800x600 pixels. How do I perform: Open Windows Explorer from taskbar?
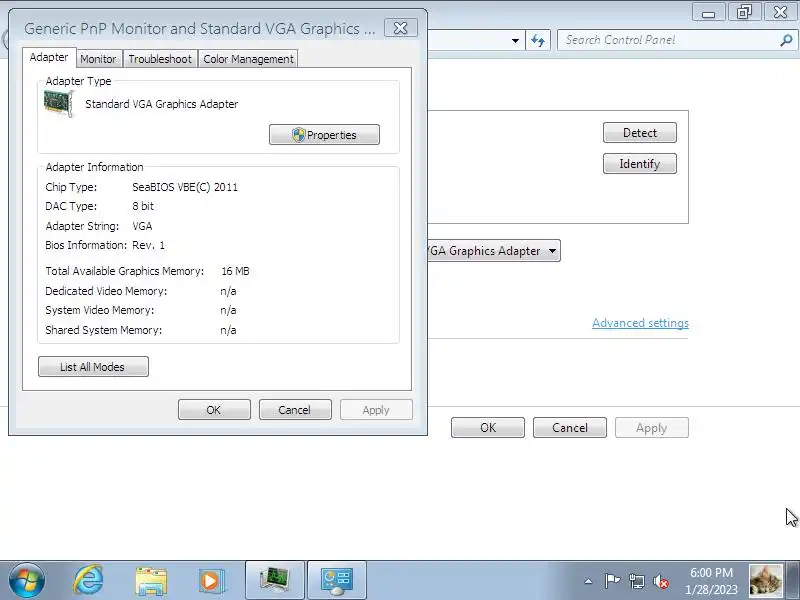pos(151,580)
